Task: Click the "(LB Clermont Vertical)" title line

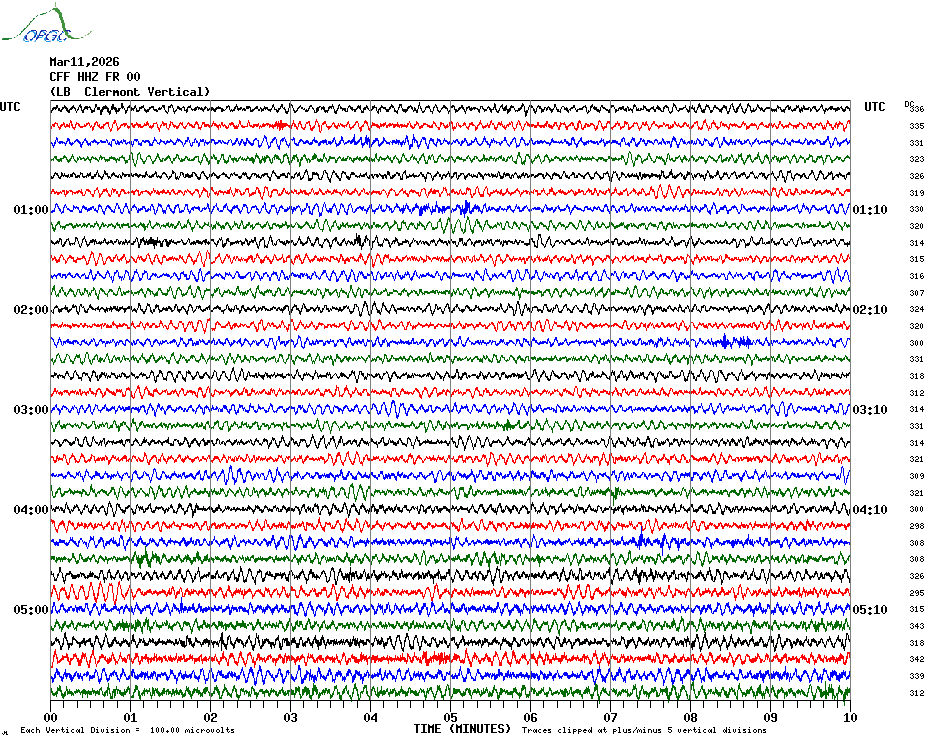Action: click(x=130, y=92)
